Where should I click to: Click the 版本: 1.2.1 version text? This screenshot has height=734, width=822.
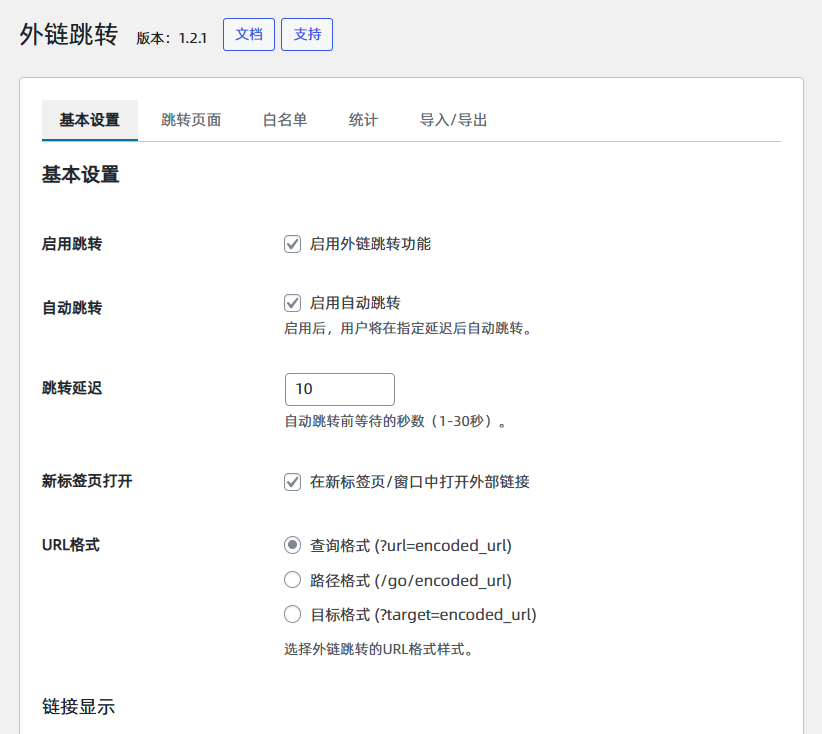click(171, 37)
